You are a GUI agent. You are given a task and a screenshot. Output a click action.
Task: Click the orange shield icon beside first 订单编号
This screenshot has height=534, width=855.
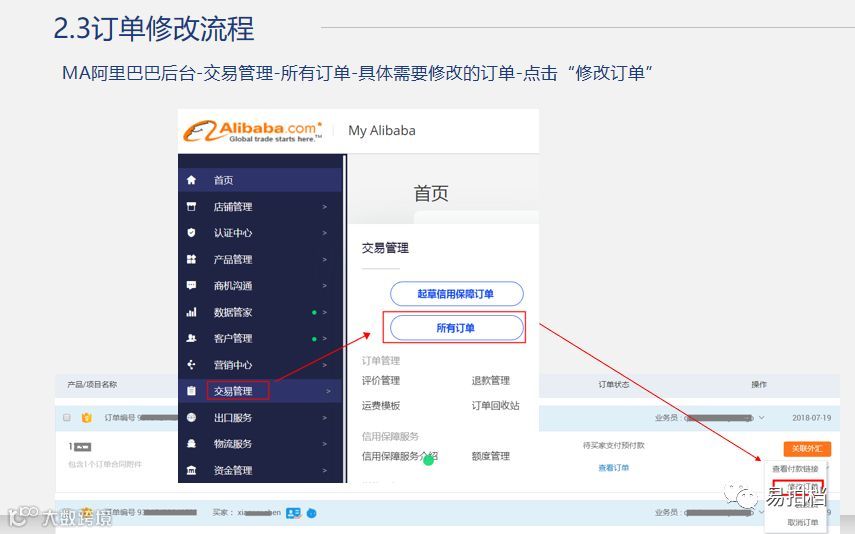87,418
